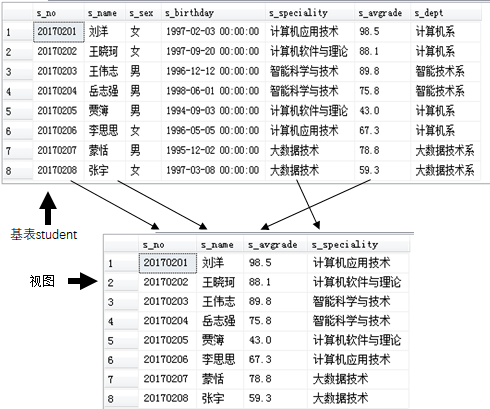Select cell 20170204 in student table

[59, 91]
